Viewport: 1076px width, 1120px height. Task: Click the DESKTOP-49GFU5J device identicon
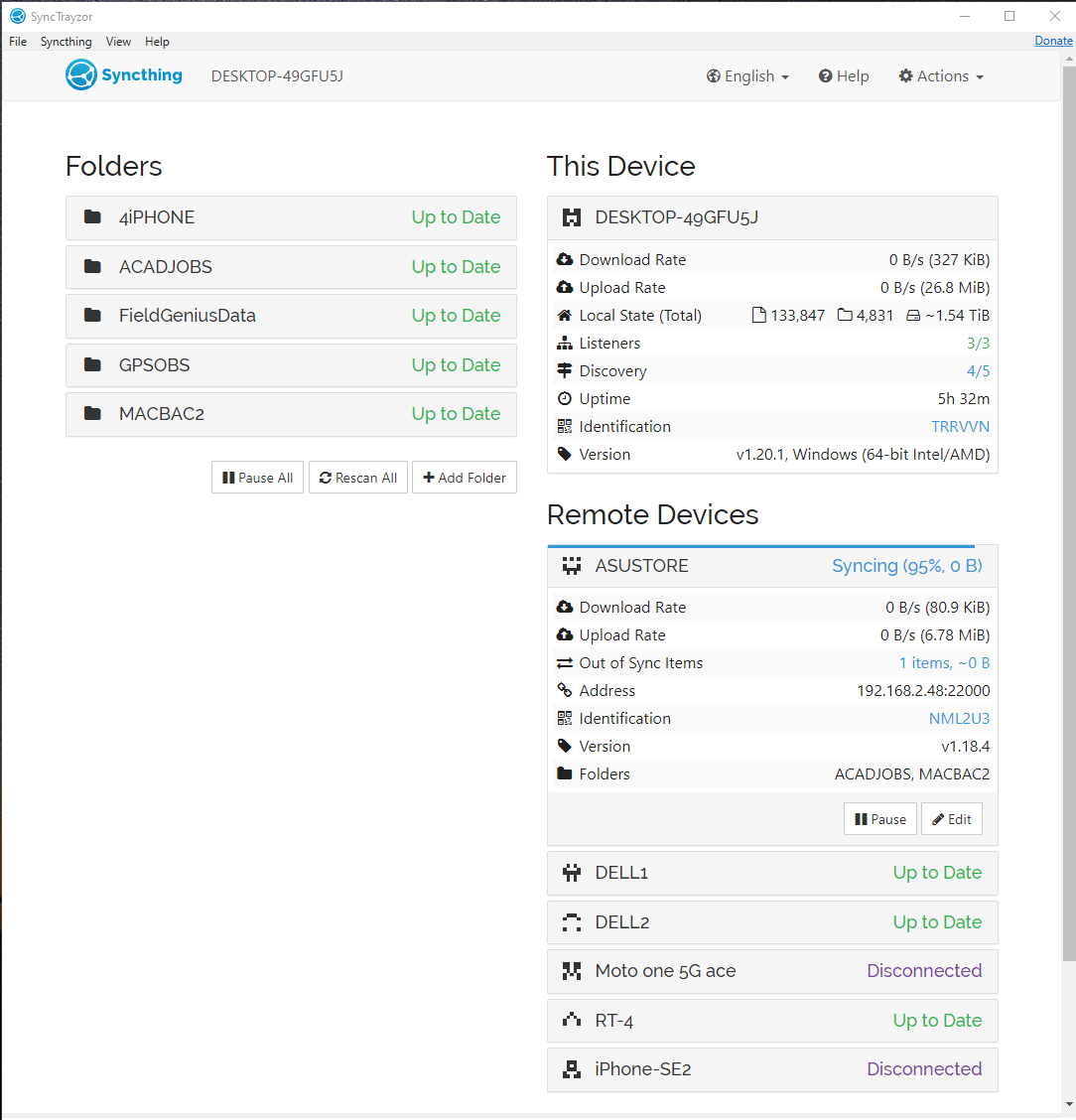[x=571, y=217]
